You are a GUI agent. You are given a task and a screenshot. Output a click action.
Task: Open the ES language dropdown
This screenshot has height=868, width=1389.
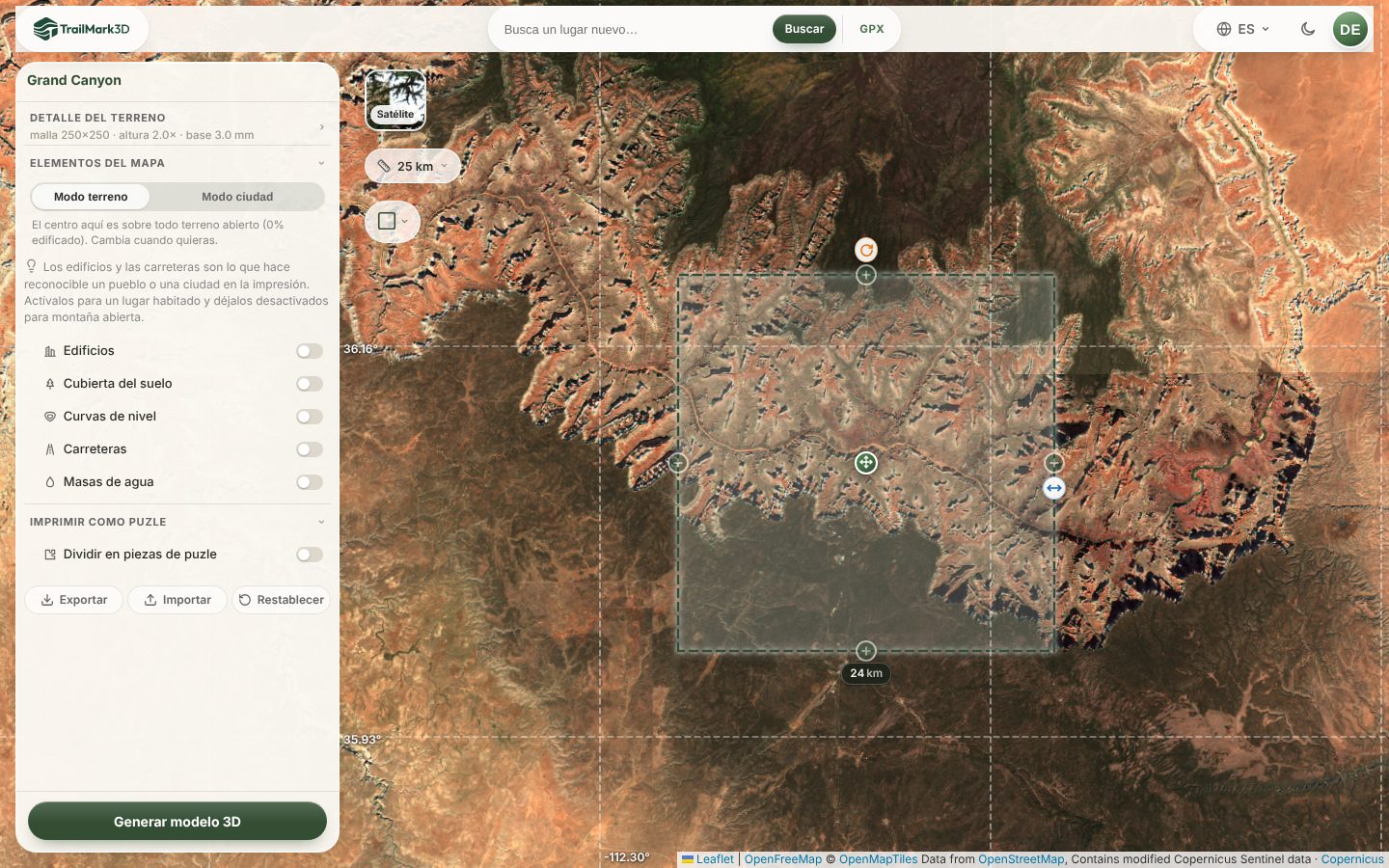(1242, 29)
